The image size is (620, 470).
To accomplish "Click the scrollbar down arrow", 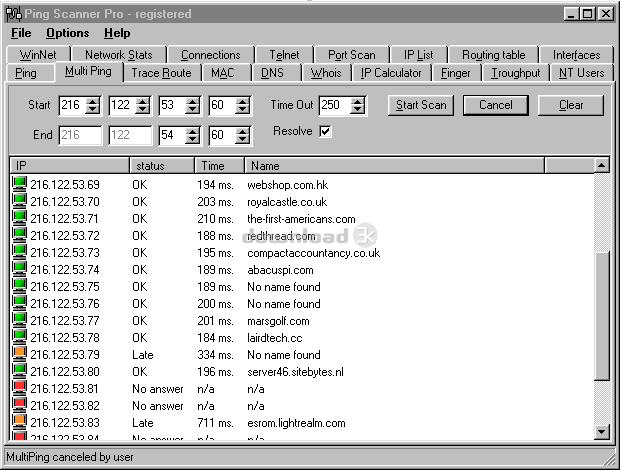I will click(x=601, y=432).
